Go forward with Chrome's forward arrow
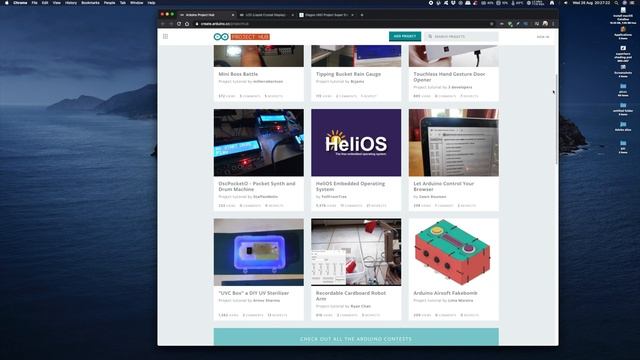The width and height of the screenshot is (640, 360). point(171,24)
